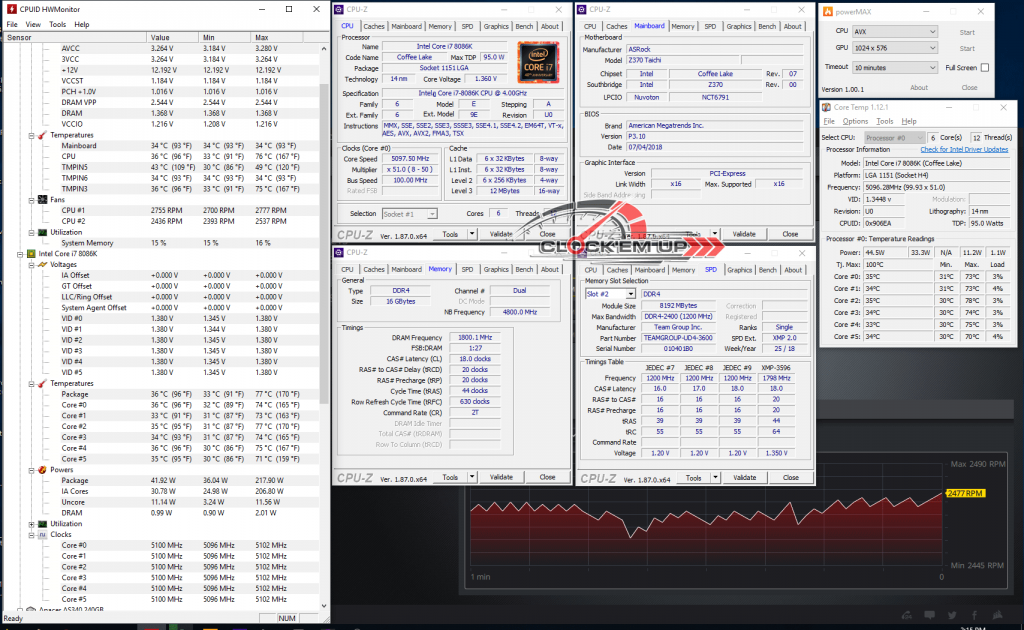Click the Voltages node icon under Intel Core i7
This screenshot has width=1024, height=630.
(42, 264)
